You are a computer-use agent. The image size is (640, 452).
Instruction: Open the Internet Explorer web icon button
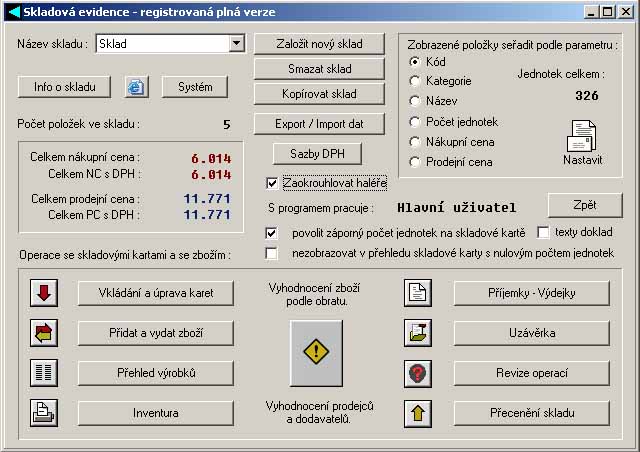point(136,87)
